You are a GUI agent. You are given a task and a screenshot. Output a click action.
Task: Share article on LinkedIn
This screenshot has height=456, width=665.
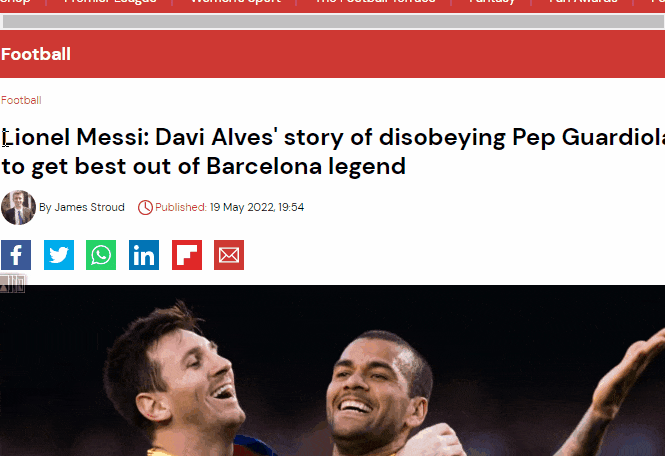pos(144,255)
